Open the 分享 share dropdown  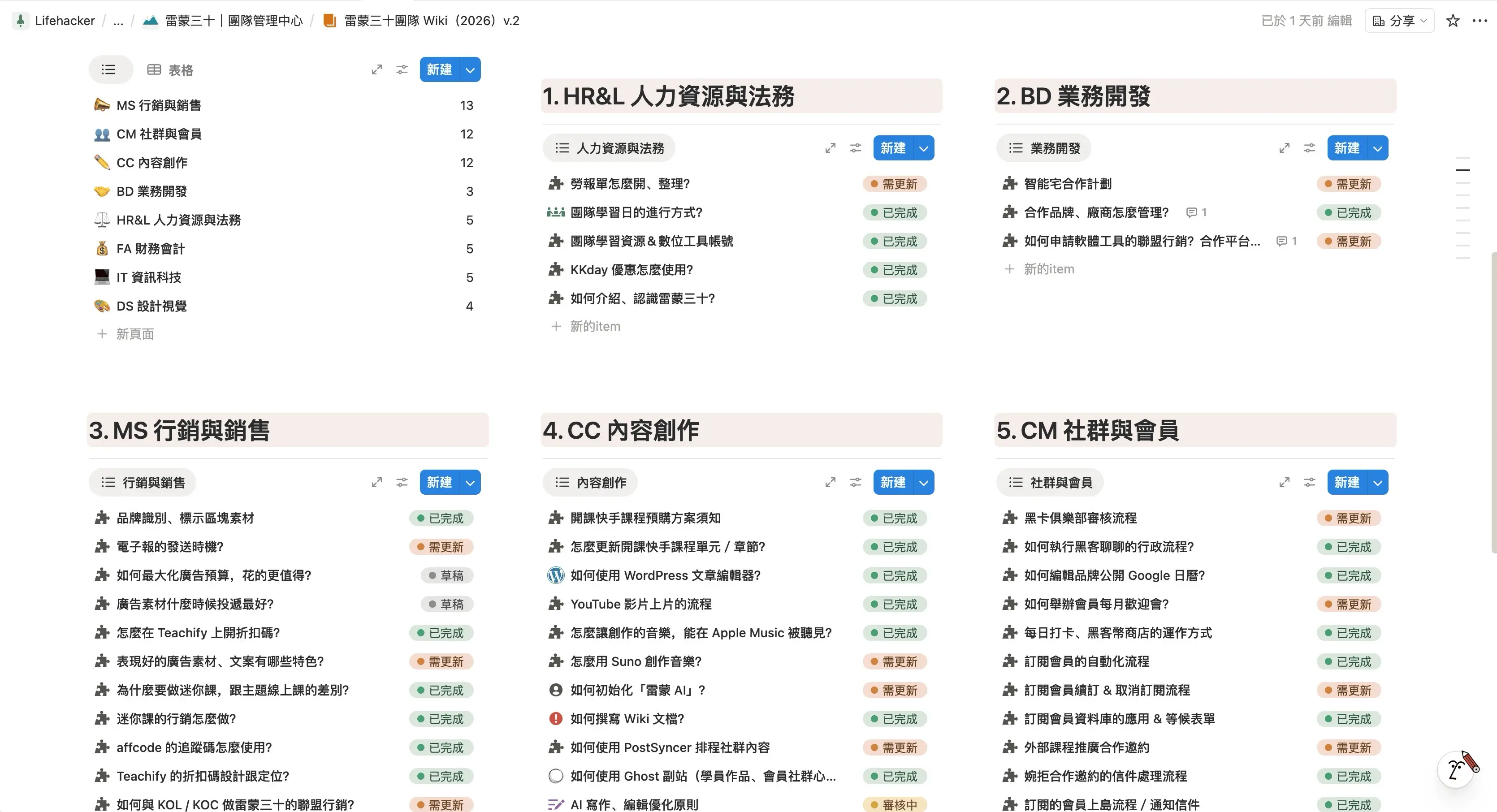(x=1400, y=21)
